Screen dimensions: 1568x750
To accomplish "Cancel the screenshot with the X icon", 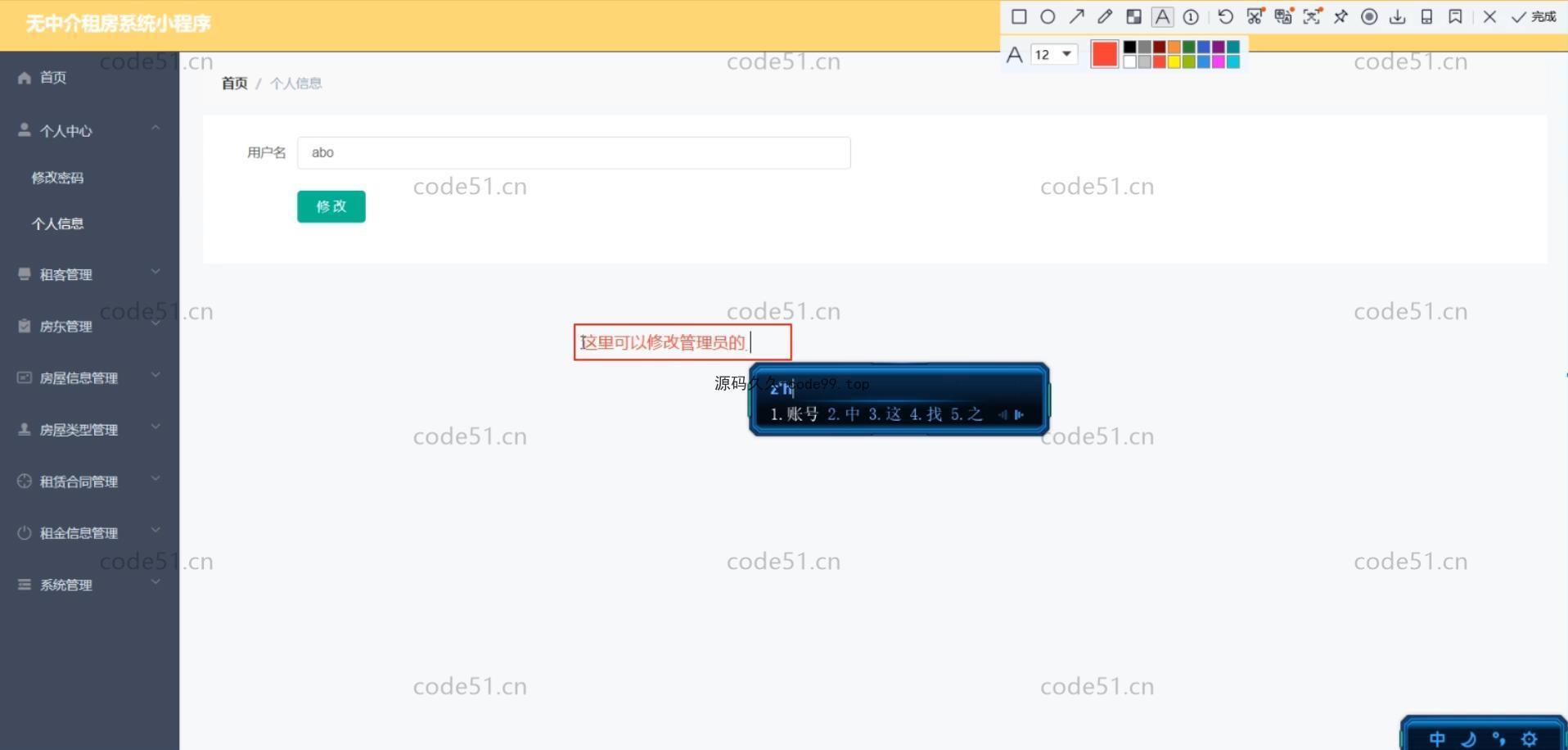I will pos(1489,16).
